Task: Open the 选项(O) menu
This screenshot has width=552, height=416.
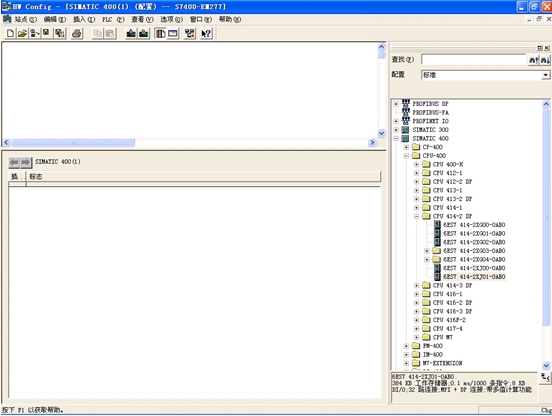Action: coord(171,19)
